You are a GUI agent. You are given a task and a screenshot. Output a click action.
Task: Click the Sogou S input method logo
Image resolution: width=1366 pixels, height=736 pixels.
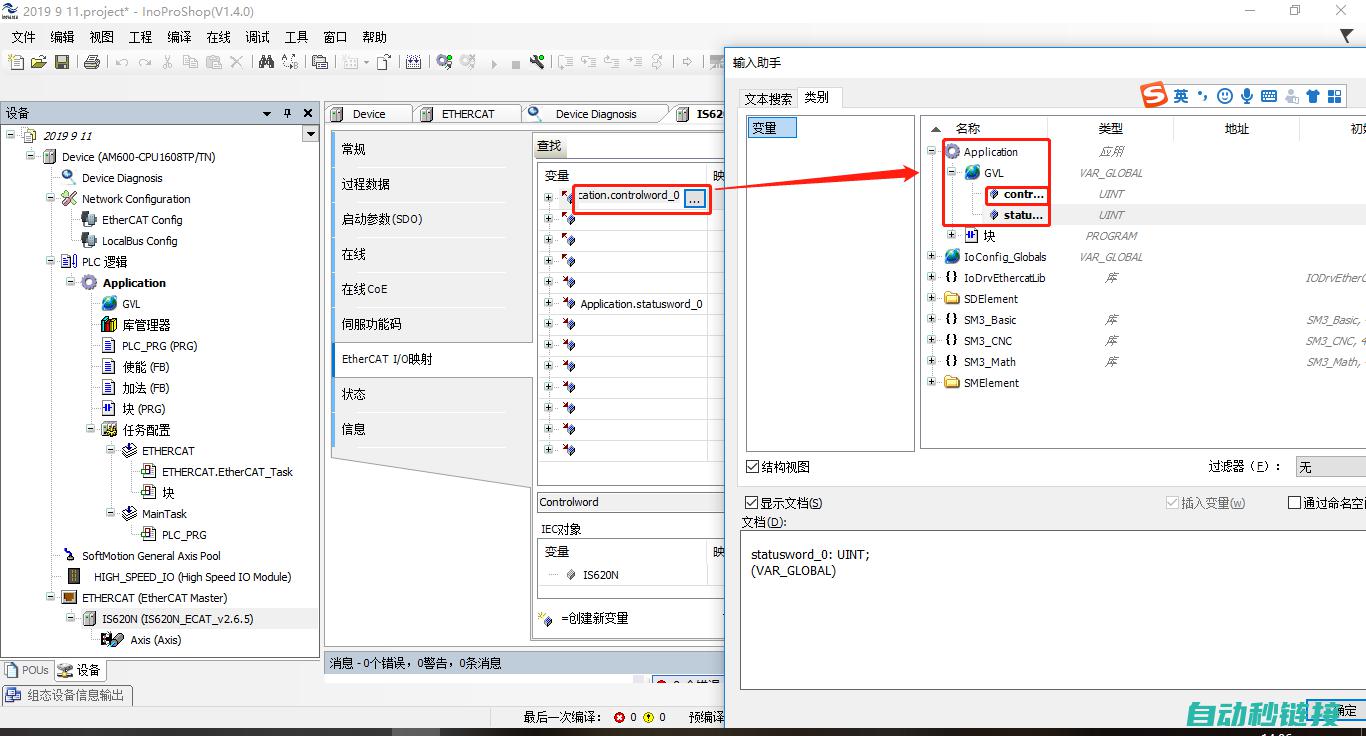pyautogui.click(x=1155, y=96)
